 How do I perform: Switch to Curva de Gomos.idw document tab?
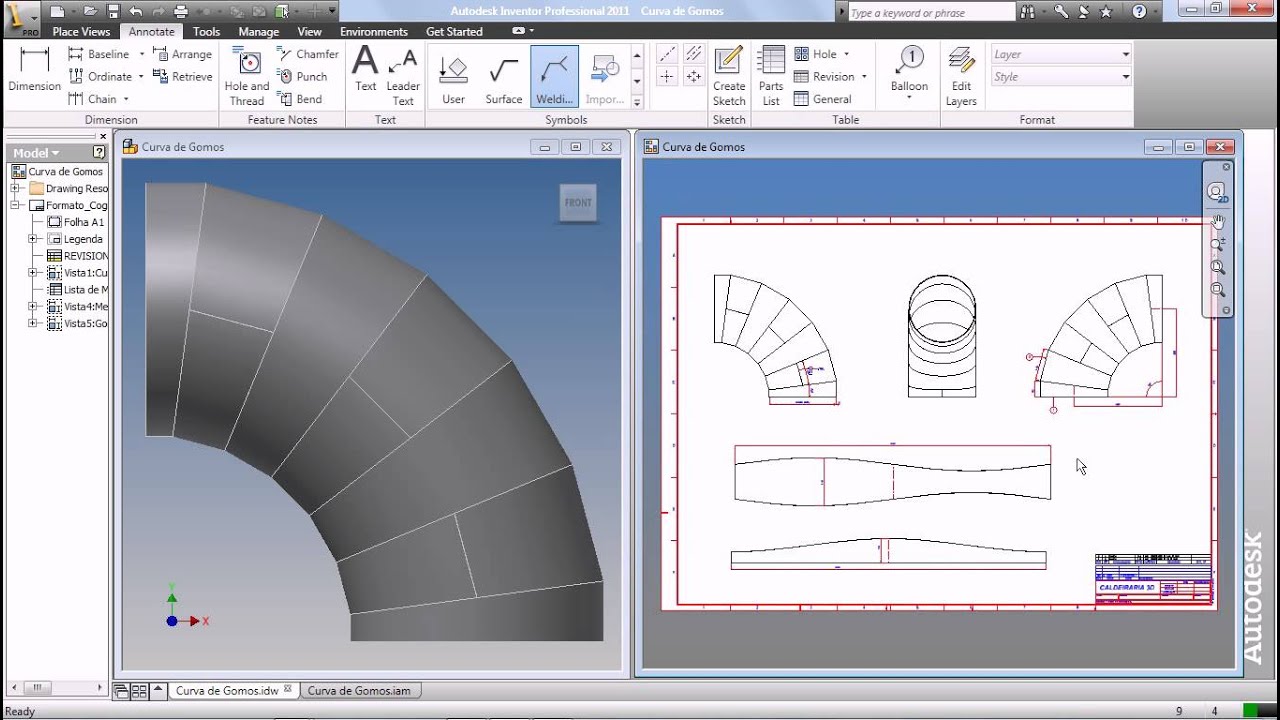pyautogui.click(x=233, y=690)
